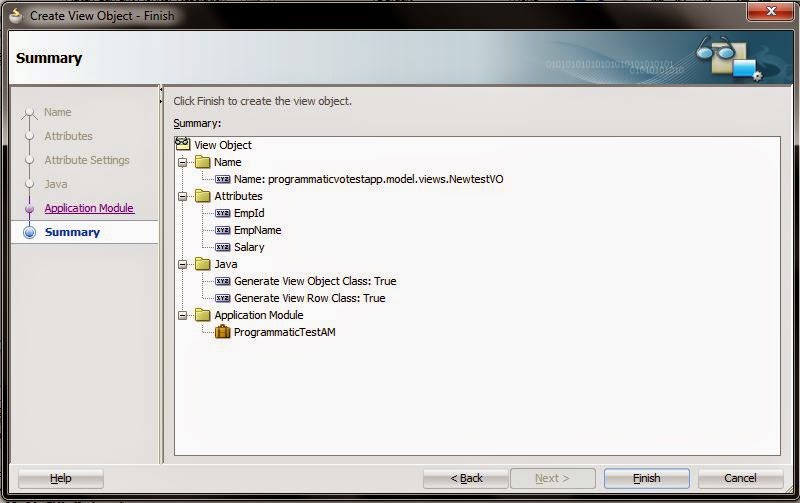800x503 pixels.
Task: Cancel the Create View Object wizard
Action: coord(740,479)
